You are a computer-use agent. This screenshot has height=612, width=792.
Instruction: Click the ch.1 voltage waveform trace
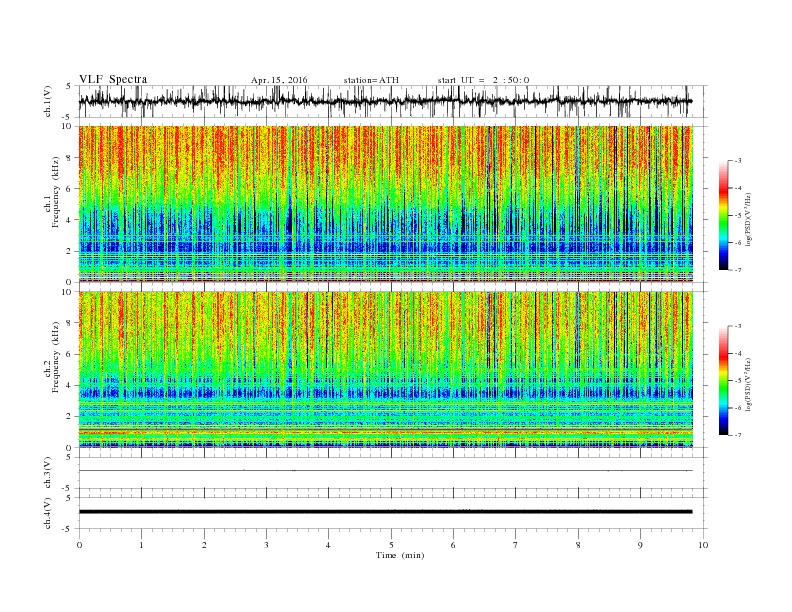(385, 101)
